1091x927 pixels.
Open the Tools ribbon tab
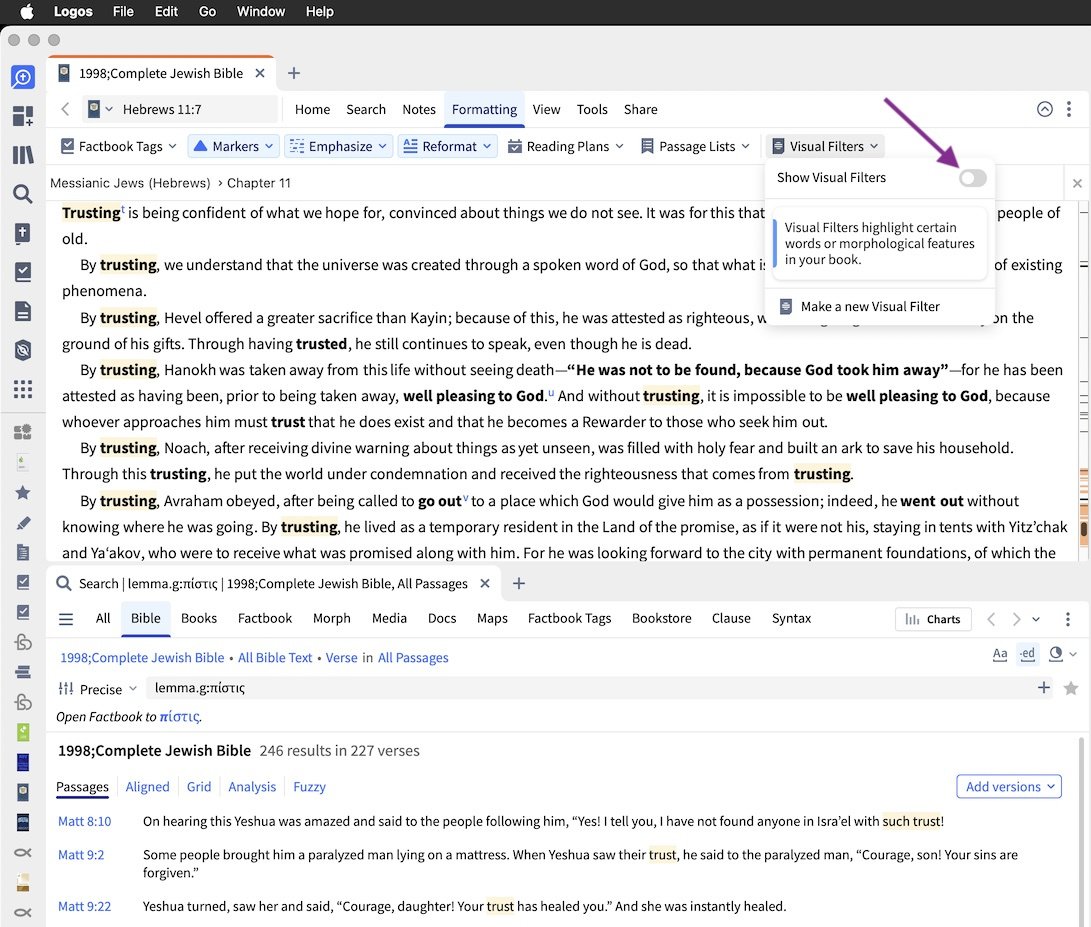point(592,109)
